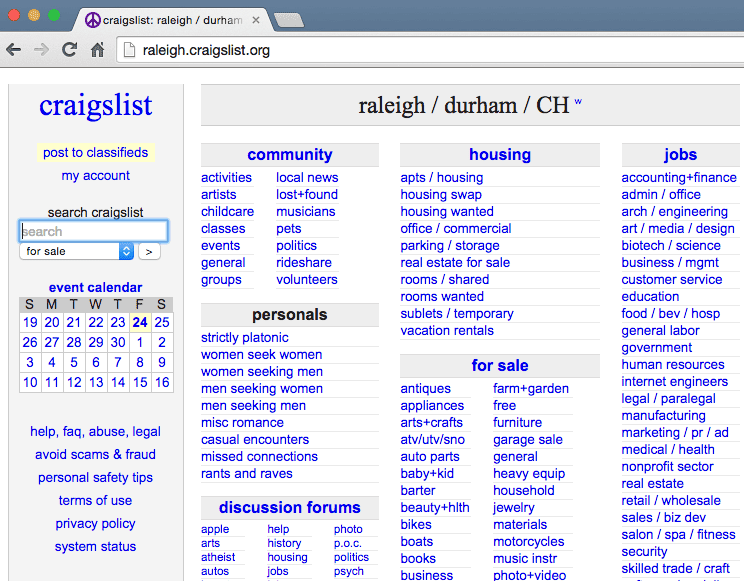This screenshot has width=744, height=581.
Task: Open post to classifieds link
Action: click(x=95, y=152)
